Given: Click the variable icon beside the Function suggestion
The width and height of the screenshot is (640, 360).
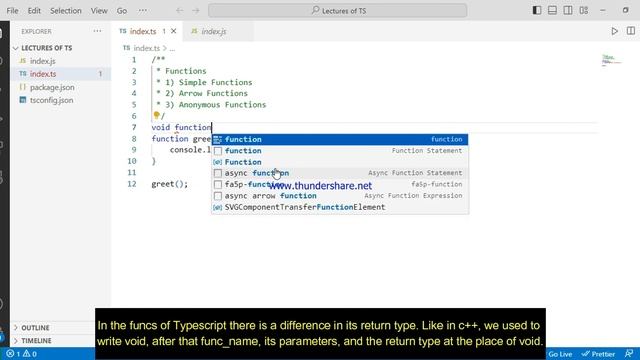Looking at the screenshot, I should point(218,162).
